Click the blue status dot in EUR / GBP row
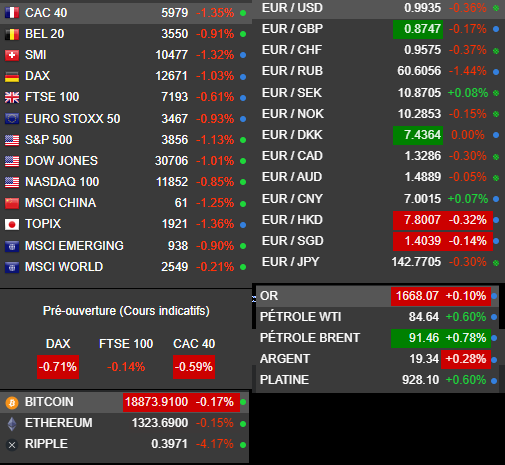The height and width of the screenshot is (465, 505). coord(496,29)
